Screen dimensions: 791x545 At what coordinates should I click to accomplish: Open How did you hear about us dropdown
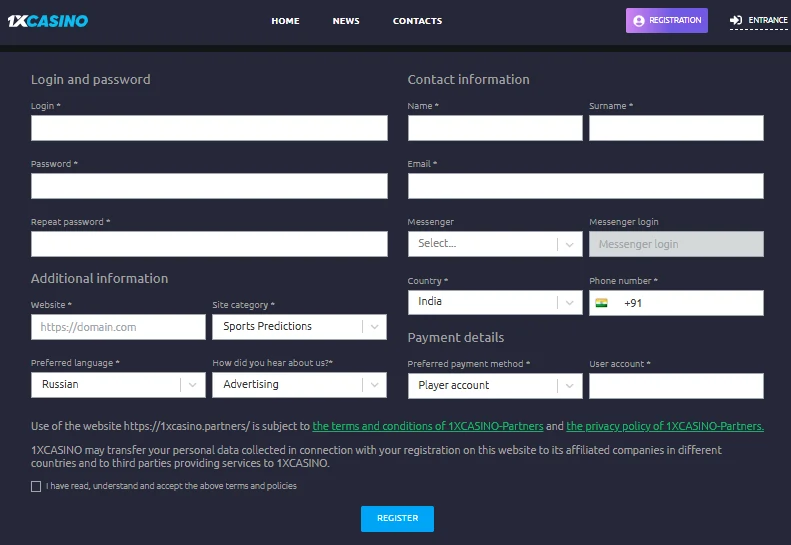tap(300, 385)
